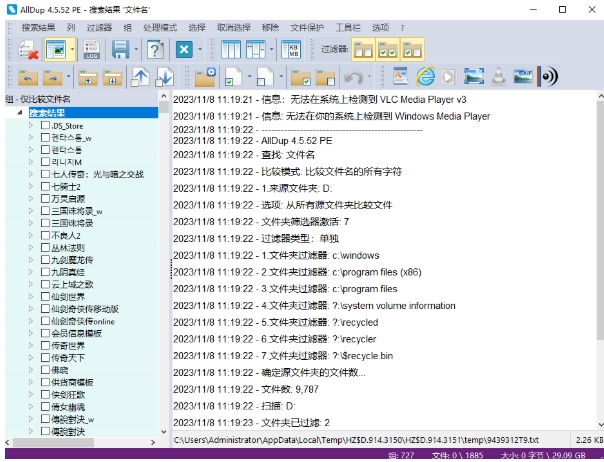Open the save icon dropdown arrow
The height and width of the screenshot is (462, 604).
(136, 49)
